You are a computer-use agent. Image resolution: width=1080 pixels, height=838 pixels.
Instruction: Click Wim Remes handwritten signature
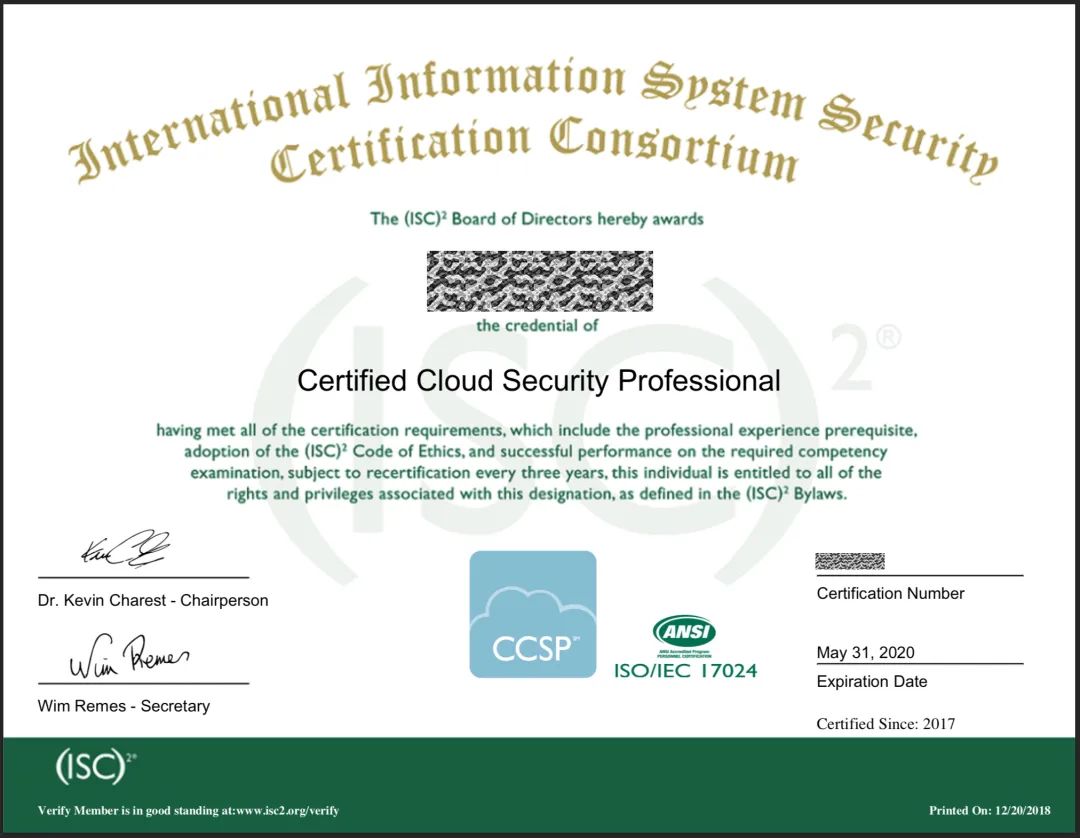(x=129, y=656)
